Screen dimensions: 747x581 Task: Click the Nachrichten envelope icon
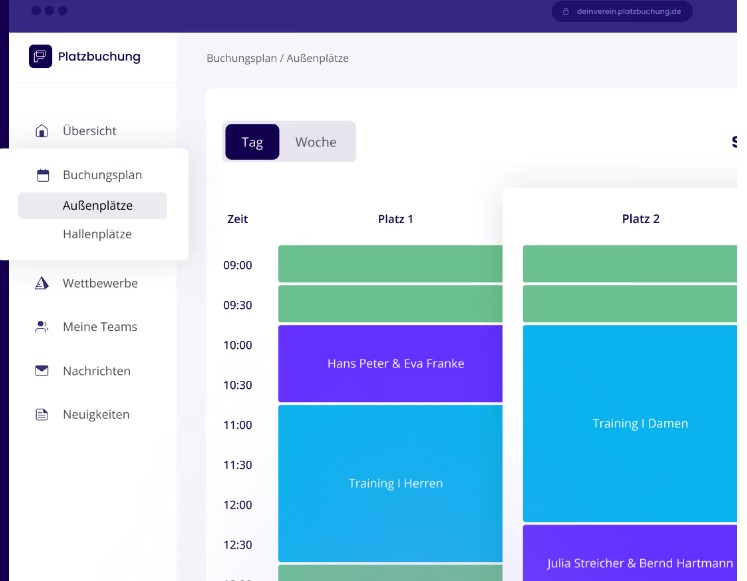[42, 371]
